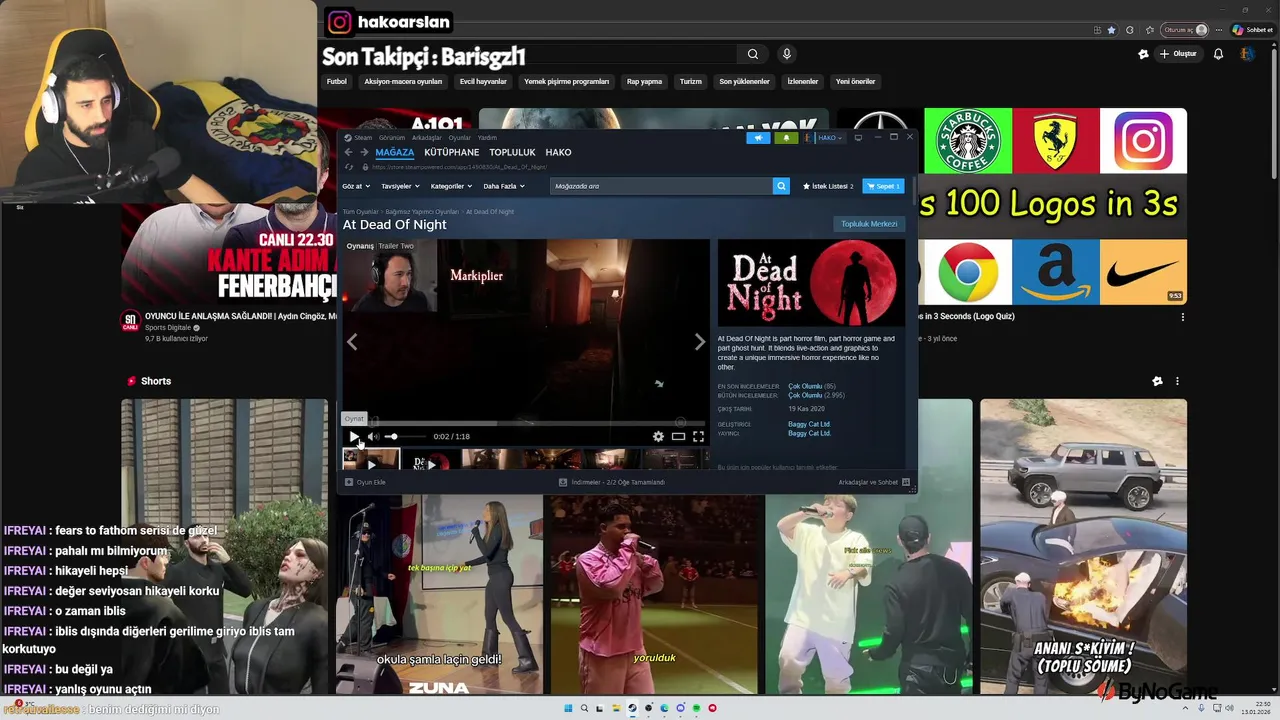Click YouTube search magnifier icon
The image size is (1280, 720).
click(753, 54)
